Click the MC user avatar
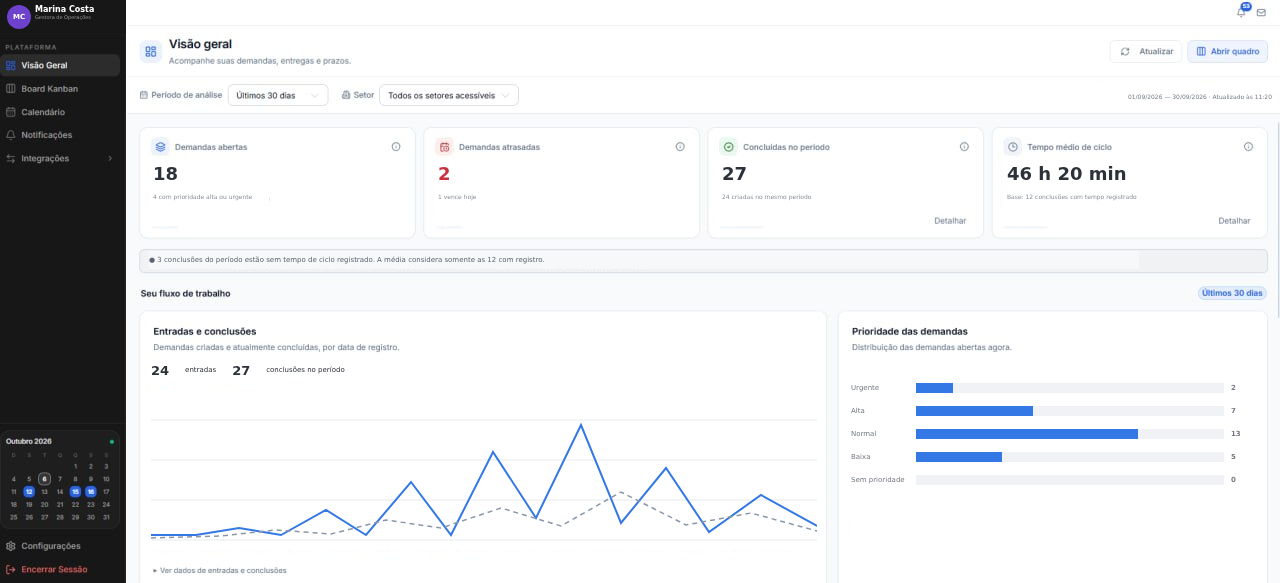Screen dimensions: 1280x583 point(19,16)
